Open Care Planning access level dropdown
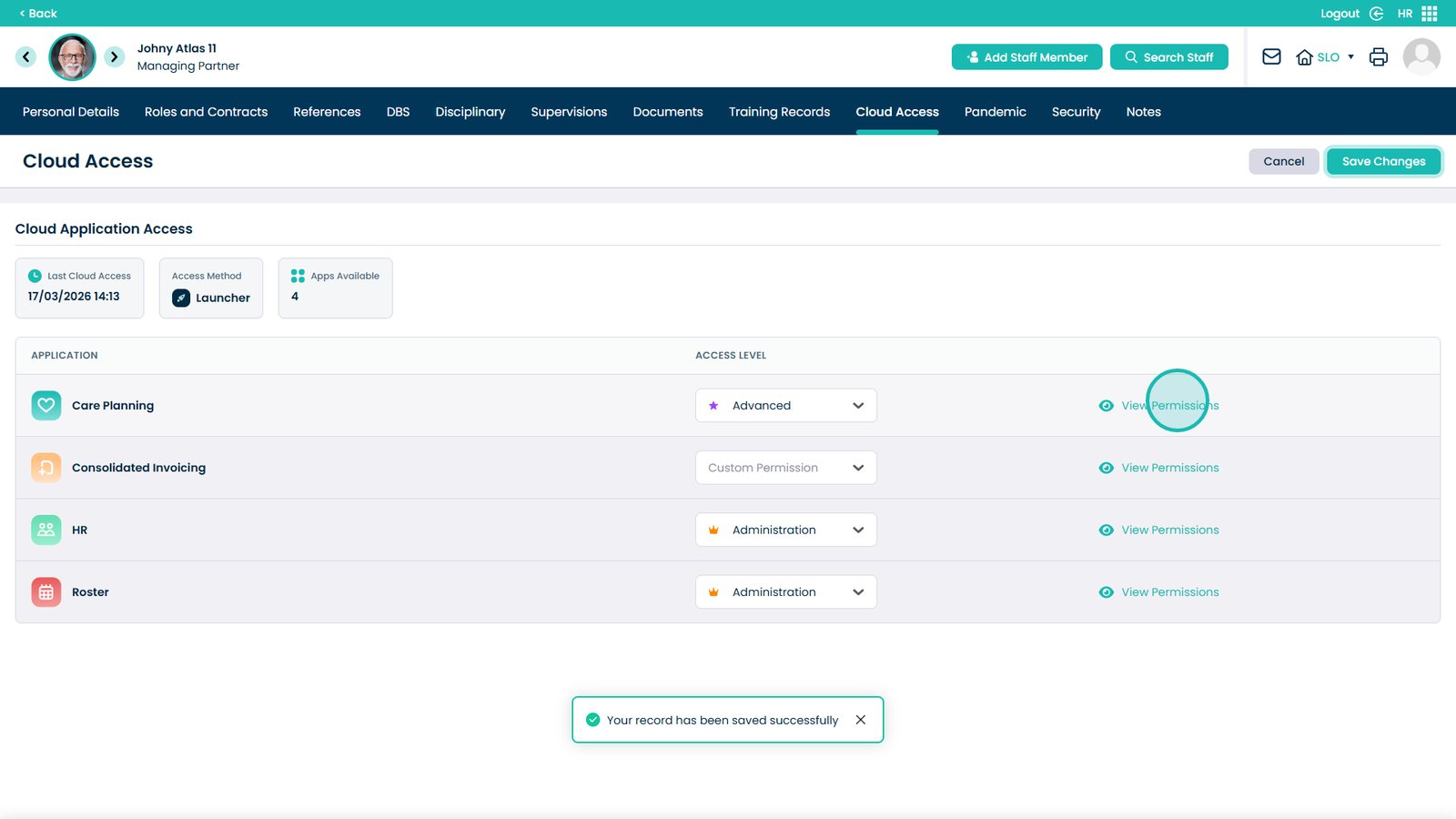This screenshot has width=1456, height=819. 785,406
